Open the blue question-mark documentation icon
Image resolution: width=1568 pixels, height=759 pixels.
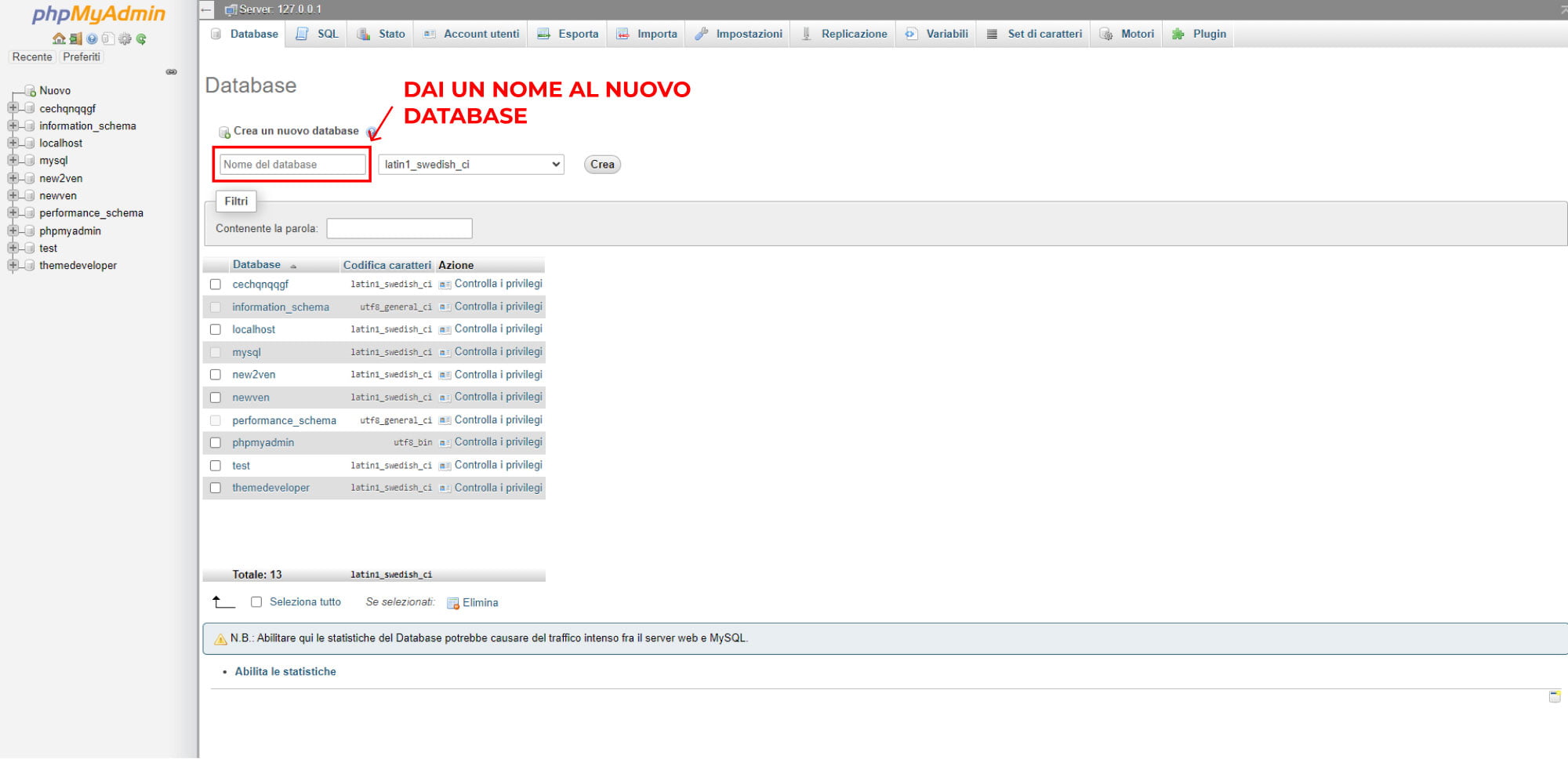pyautogui.click(x=92, y=38)
